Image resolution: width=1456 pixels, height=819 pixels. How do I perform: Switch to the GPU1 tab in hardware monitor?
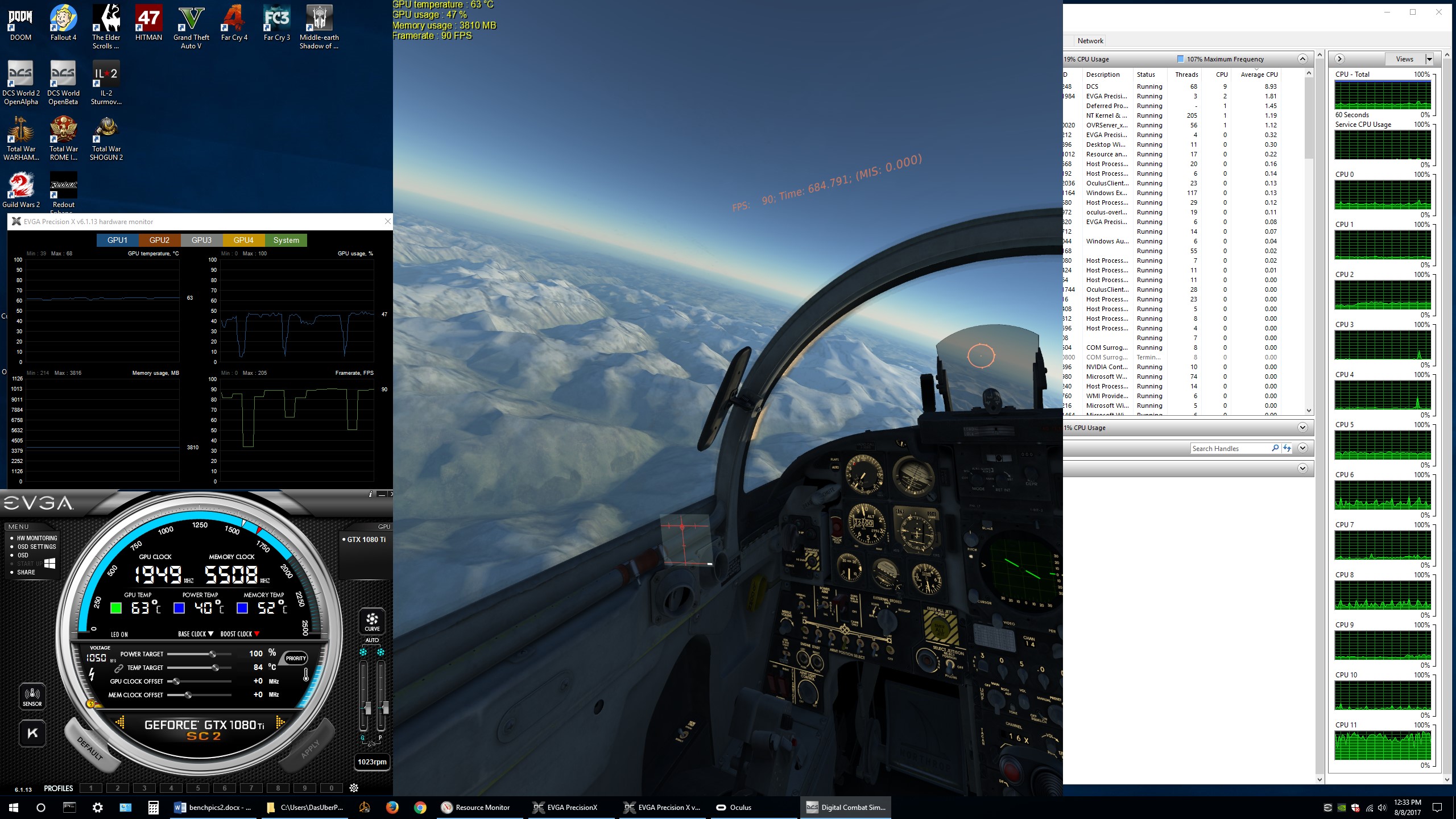point(118,240)
